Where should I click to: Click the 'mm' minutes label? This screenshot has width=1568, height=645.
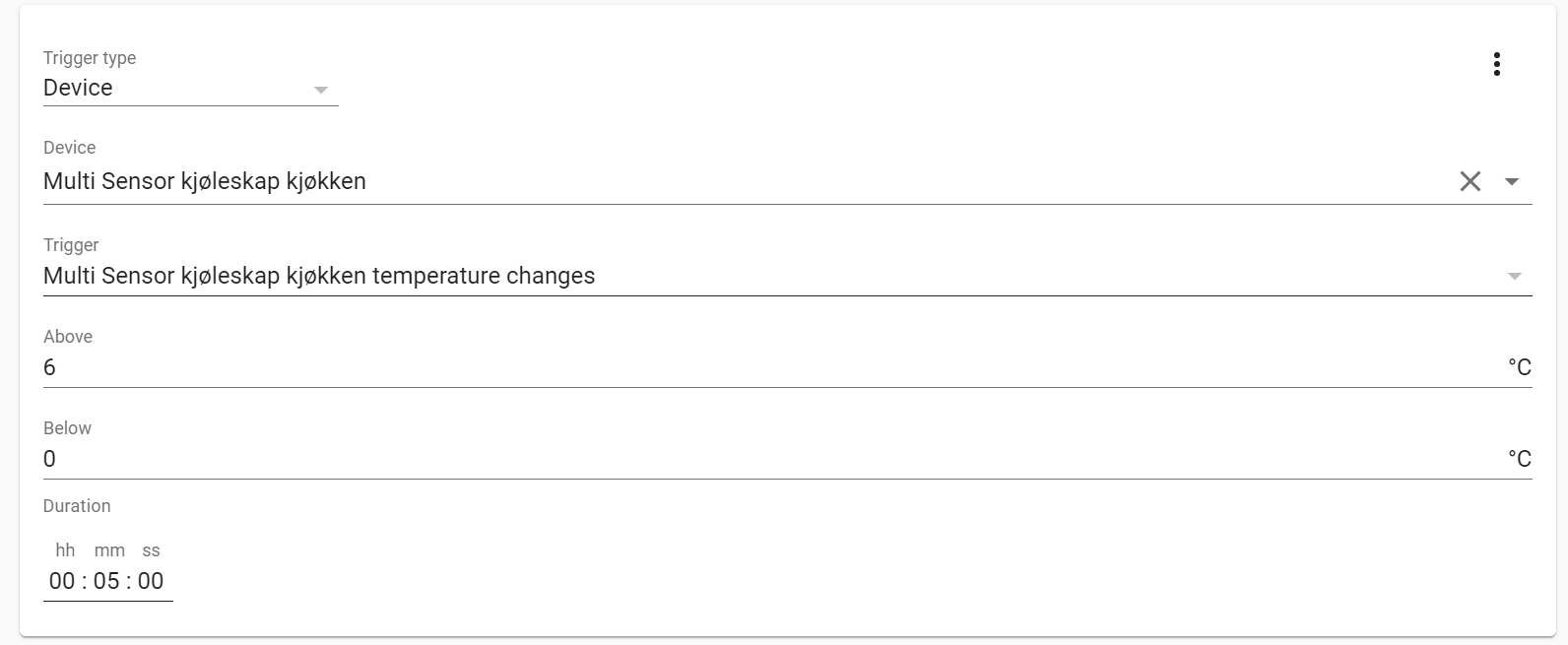[109, 550]
